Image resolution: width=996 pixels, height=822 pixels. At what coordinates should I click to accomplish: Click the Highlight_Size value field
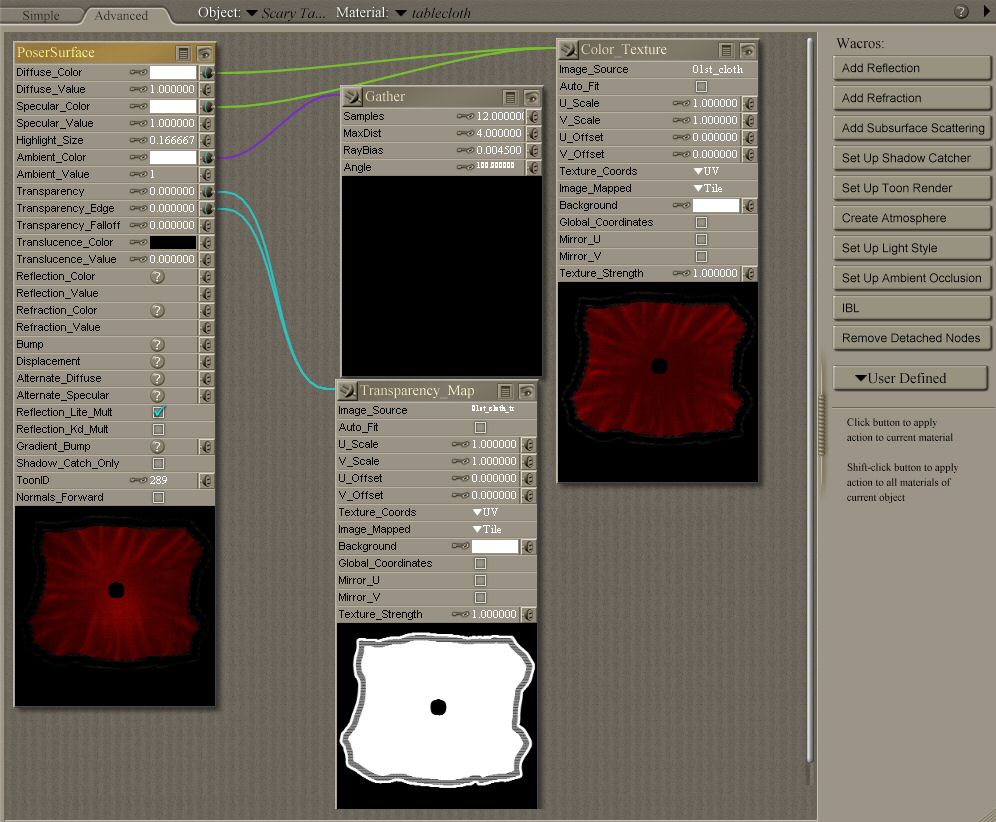(x=172, y=140)
